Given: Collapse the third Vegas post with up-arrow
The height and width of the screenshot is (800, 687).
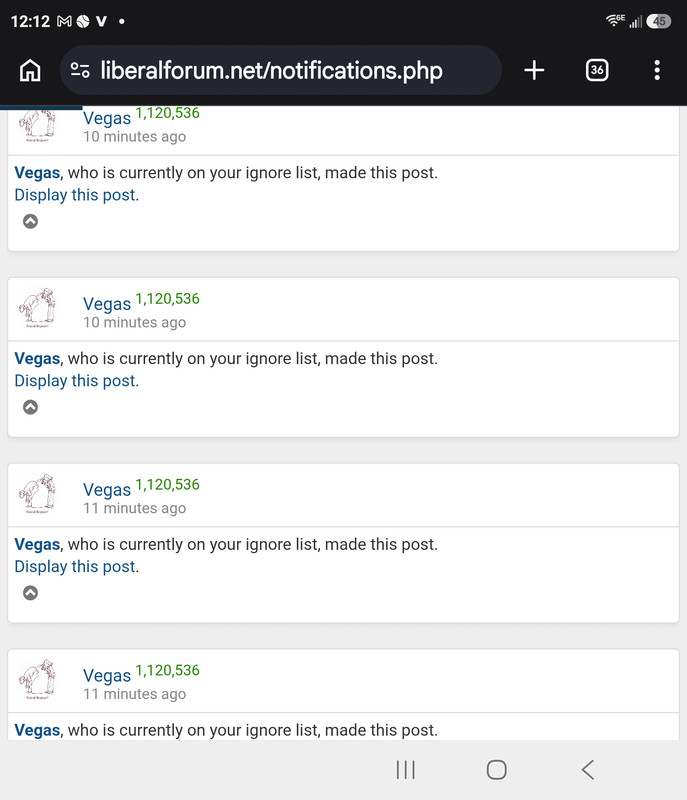Looking at the screenshot, I should (x=31, y=592).
